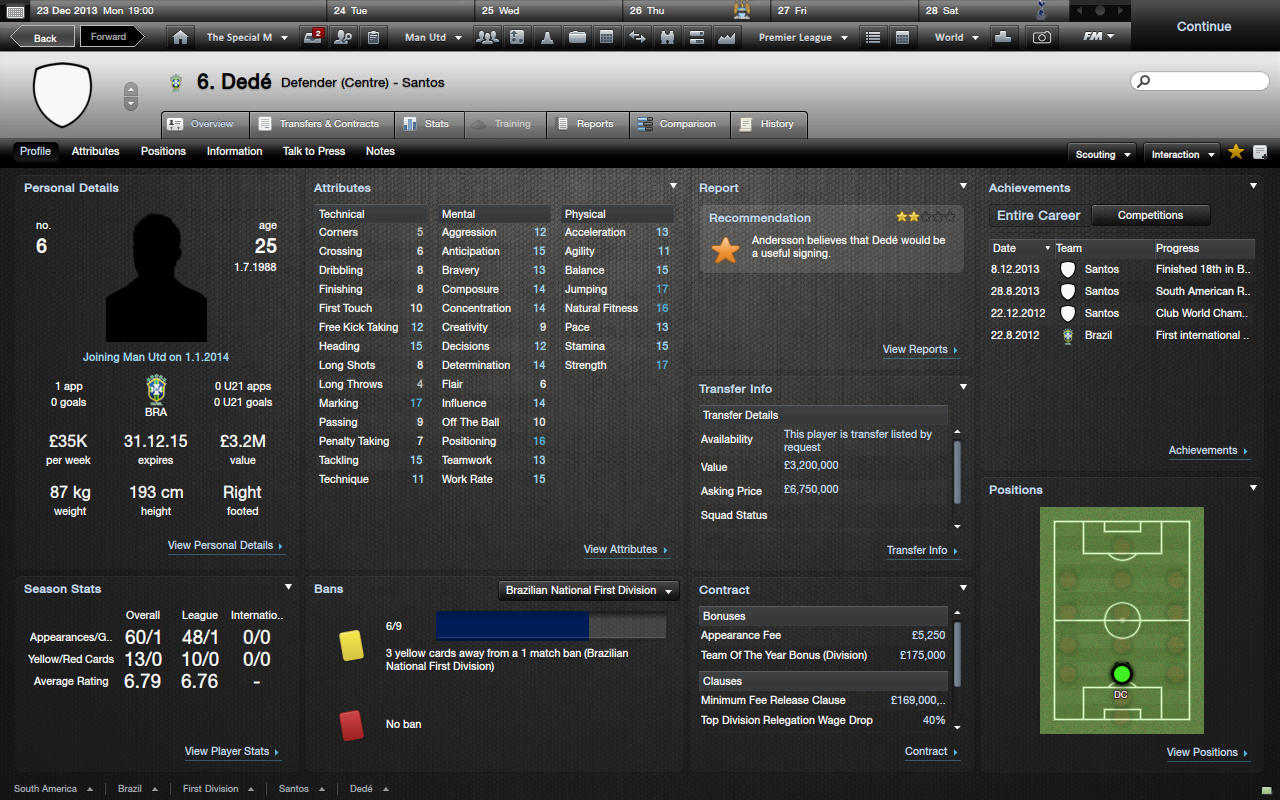Select the Entire Career achievements view
Screen dimensions: 1280x800
1038,215
